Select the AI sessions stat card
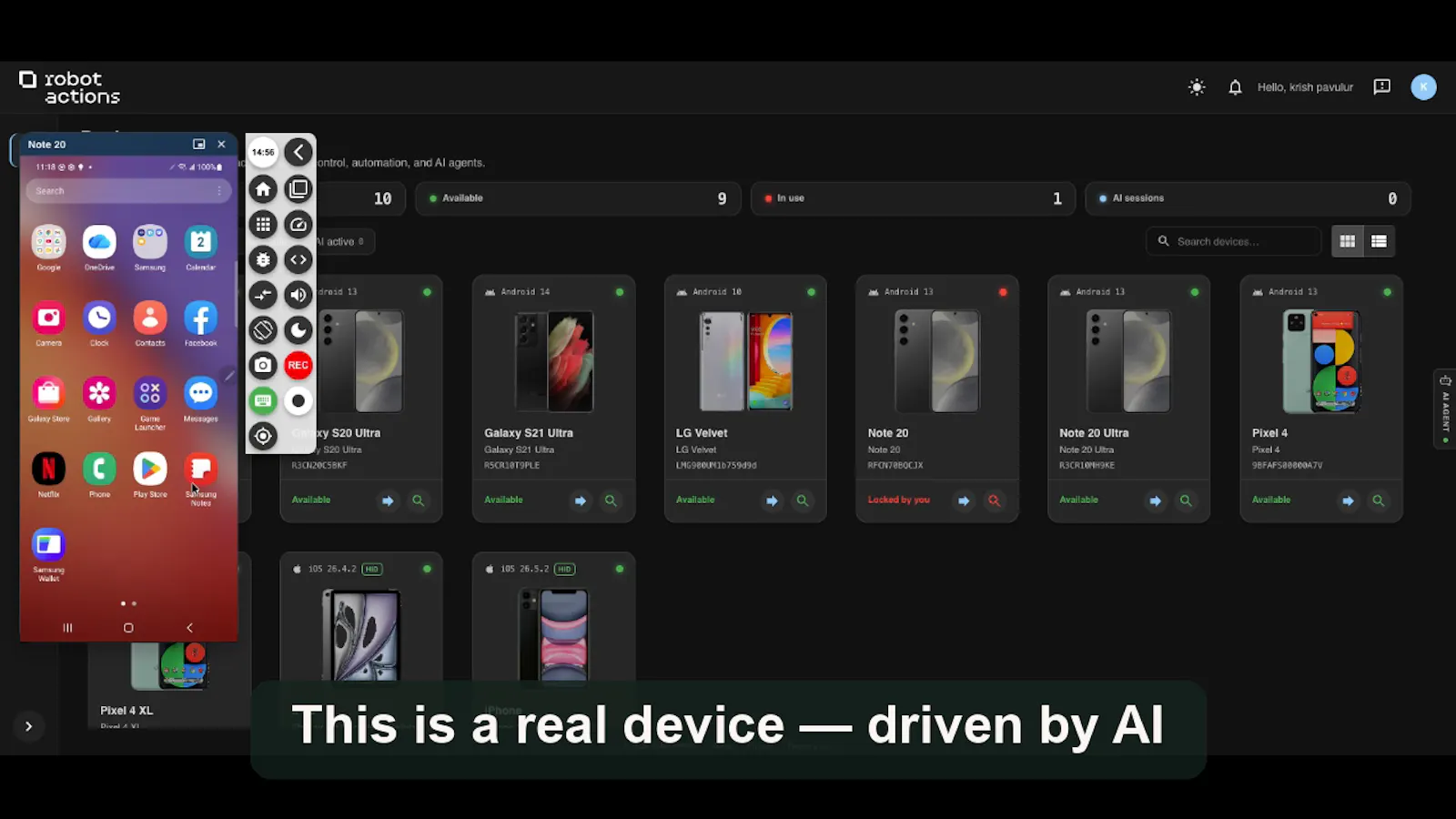This screenshot has width=1456, height=819. [1248, 198]
